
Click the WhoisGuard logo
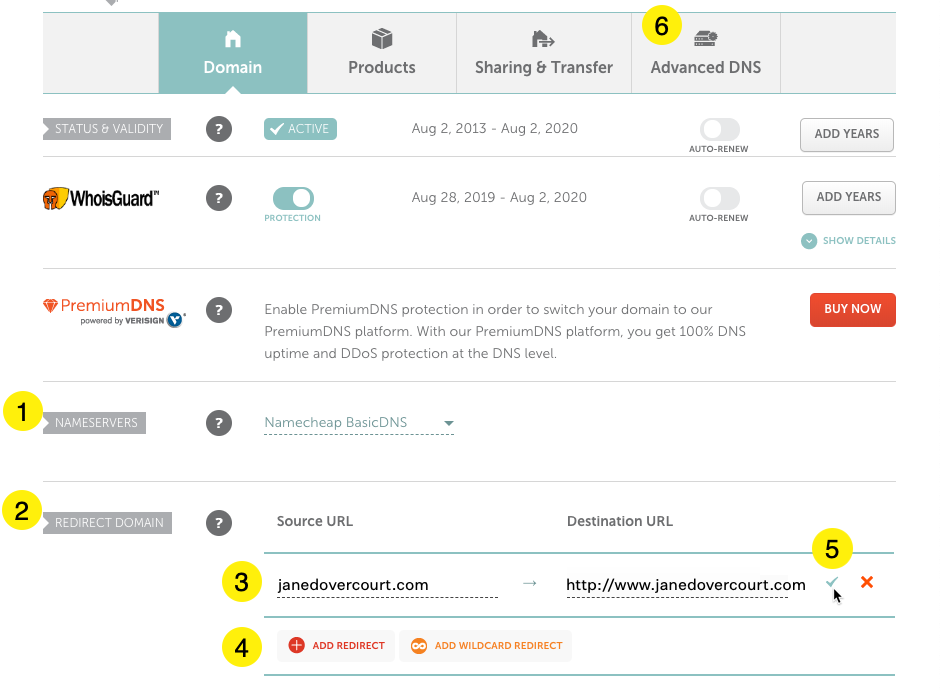pyautogui.click(x=101, y=198)
